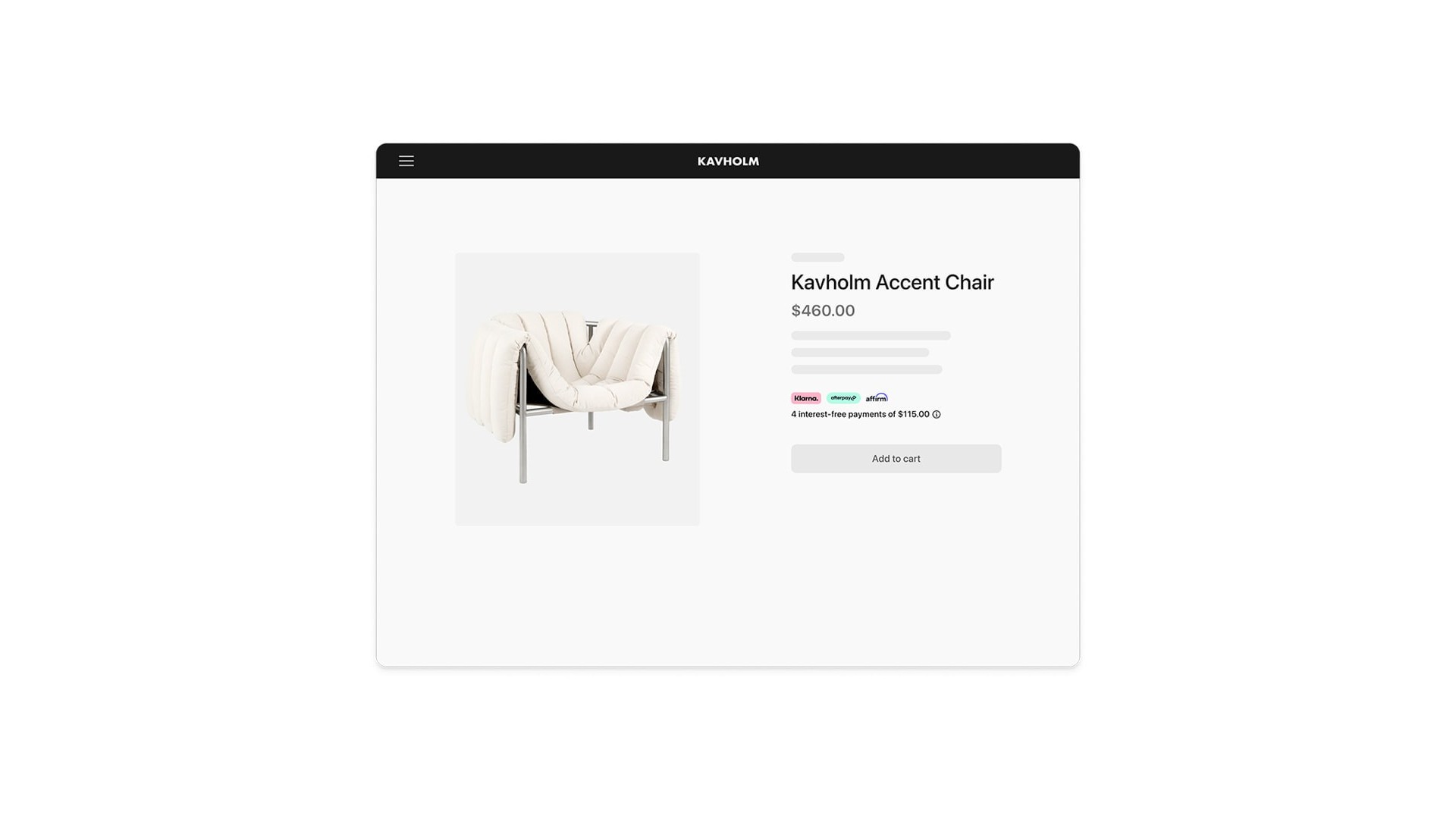1456x819 pixels.
Task: Click the KAVHOLM logo in header
Action: pyautogui.click(x=728, y=162)
